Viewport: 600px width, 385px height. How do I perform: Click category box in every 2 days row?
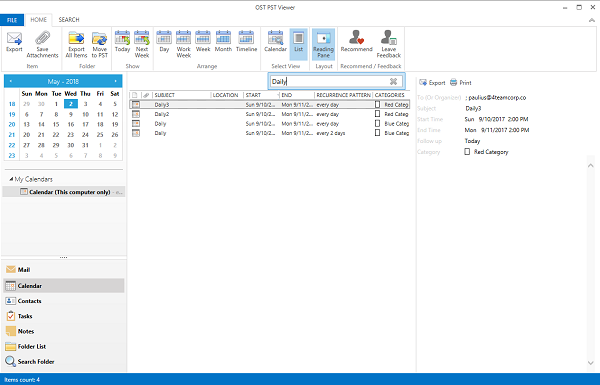pyautogui.click(x=377, y=133)
